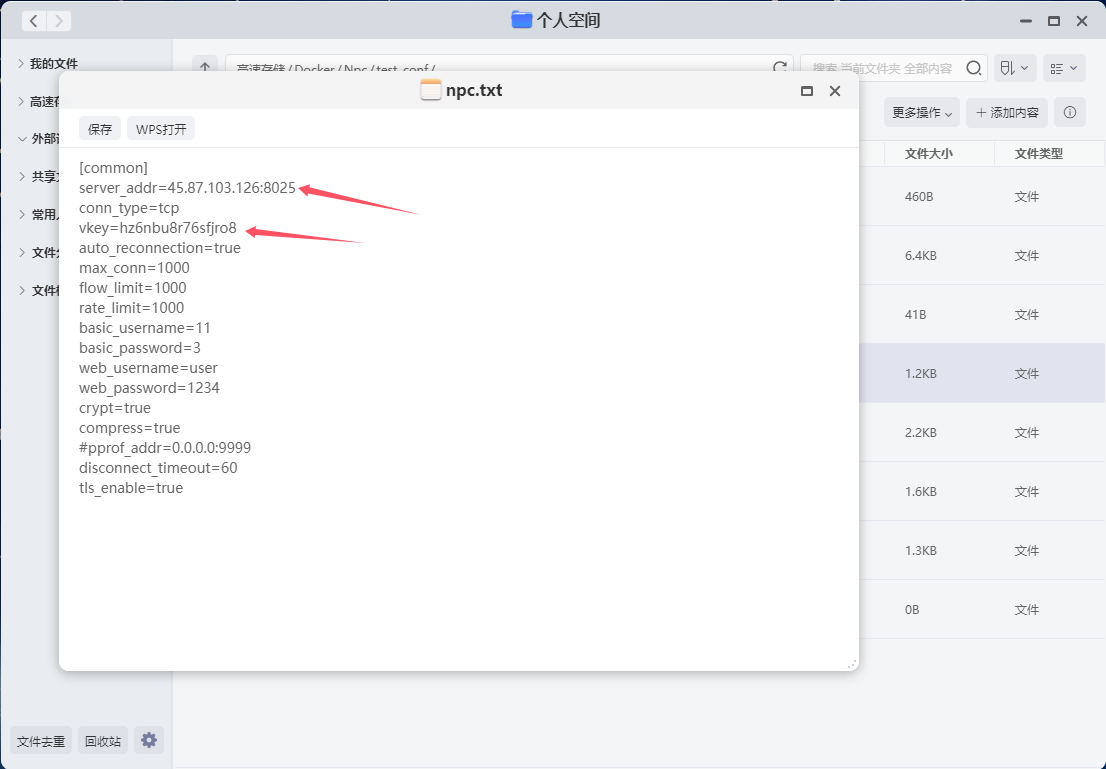Viewport: 1106px width, 769px height.
Task: Go up one folder level arrow
Action: (205, 68)
